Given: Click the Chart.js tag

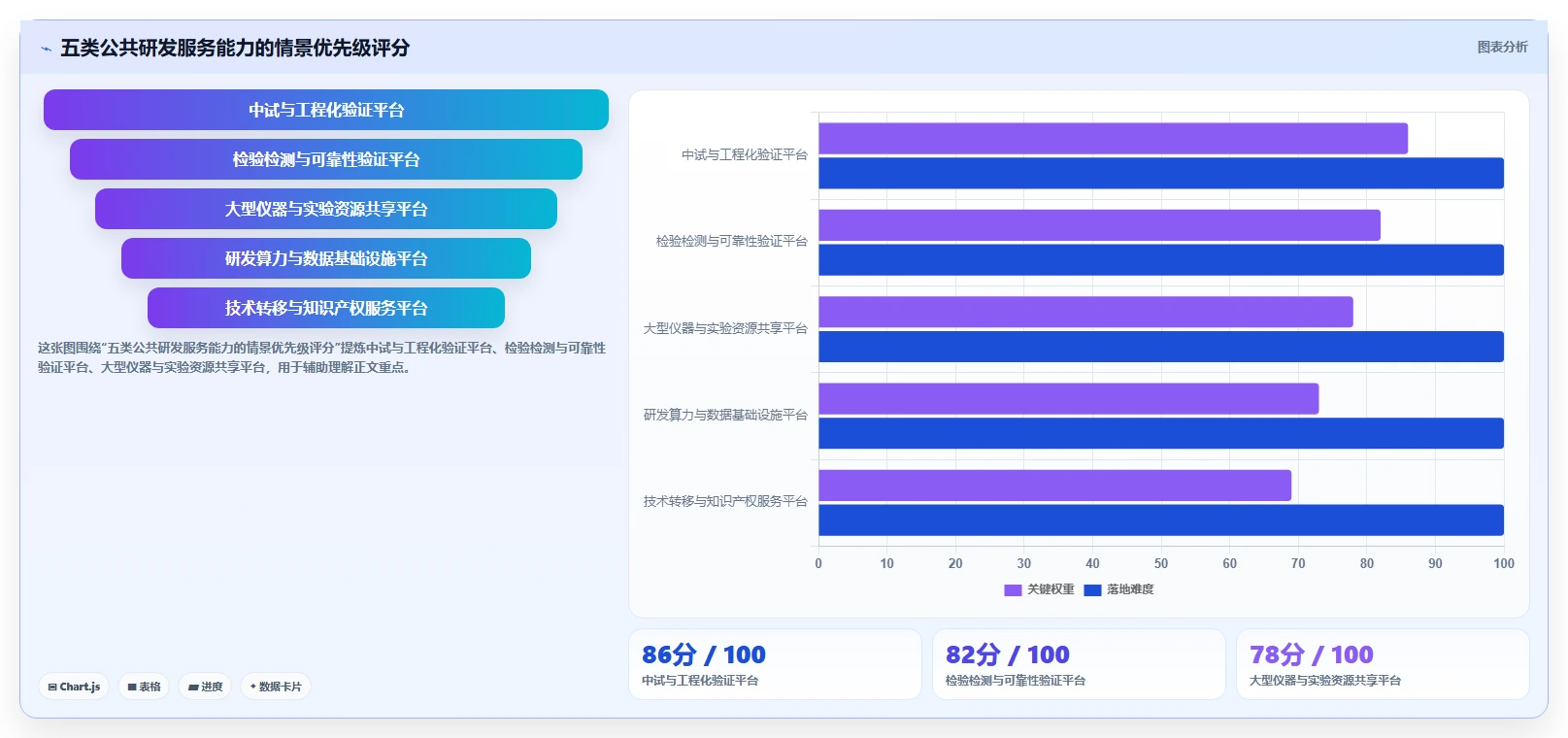Looking at the screenshot, I should click(x=74, y=687).
